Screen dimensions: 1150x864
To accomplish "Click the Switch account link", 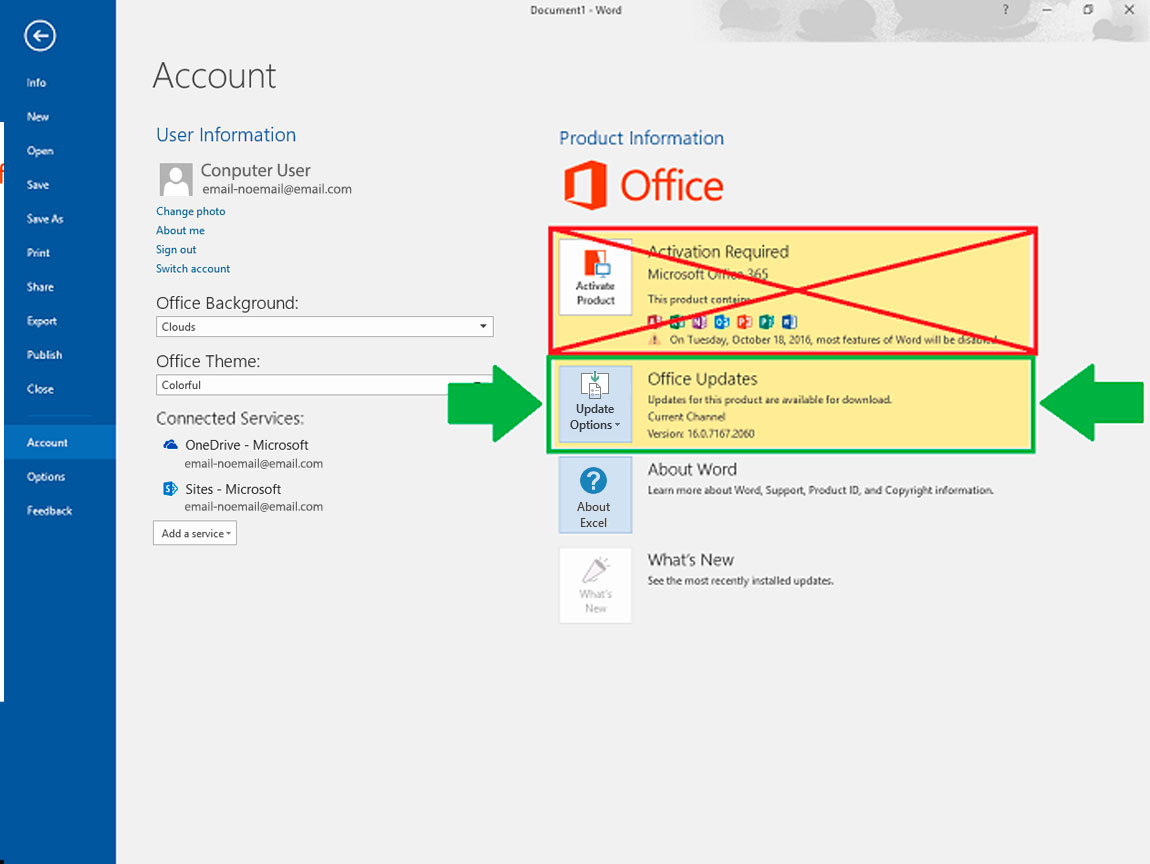I will 193,269.
